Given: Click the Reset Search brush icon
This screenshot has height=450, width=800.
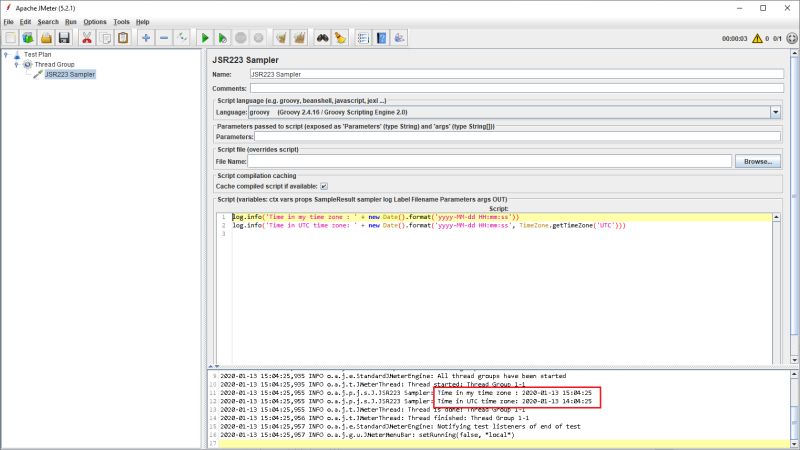Looking at the screenshot, I should click(x=340, y=38).
